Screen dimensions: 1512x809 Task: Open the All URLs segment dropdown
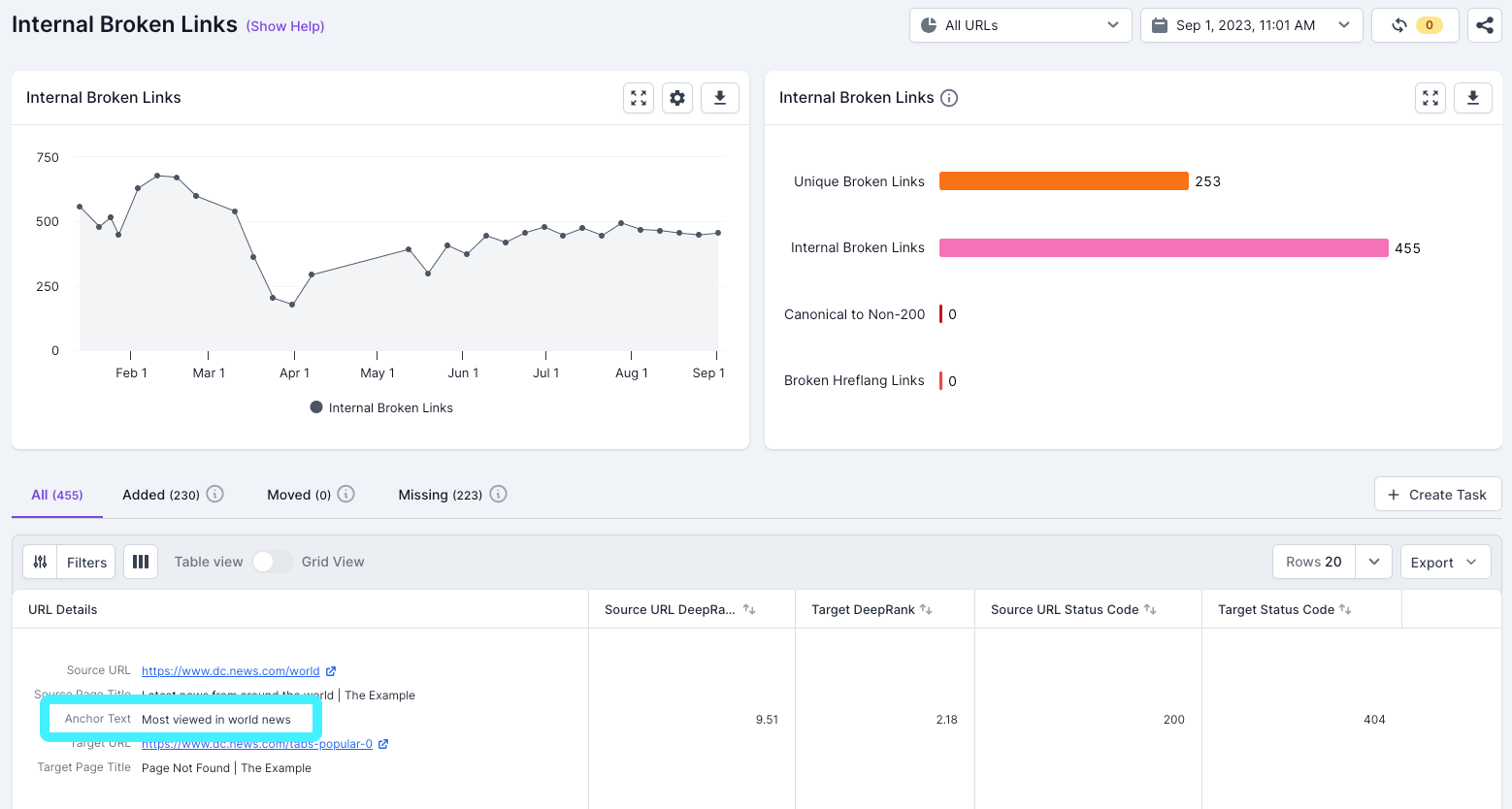tap(1020, 25)
